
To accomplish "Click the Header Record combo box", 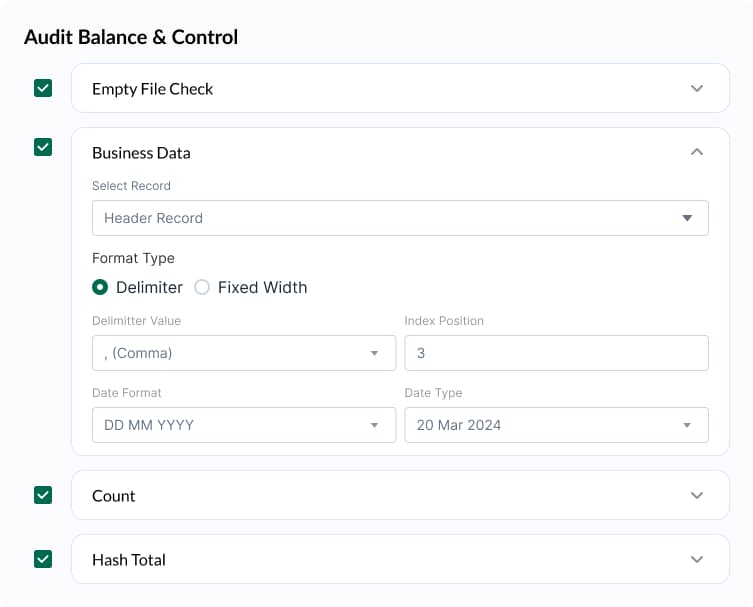I will tap(400, 218).
